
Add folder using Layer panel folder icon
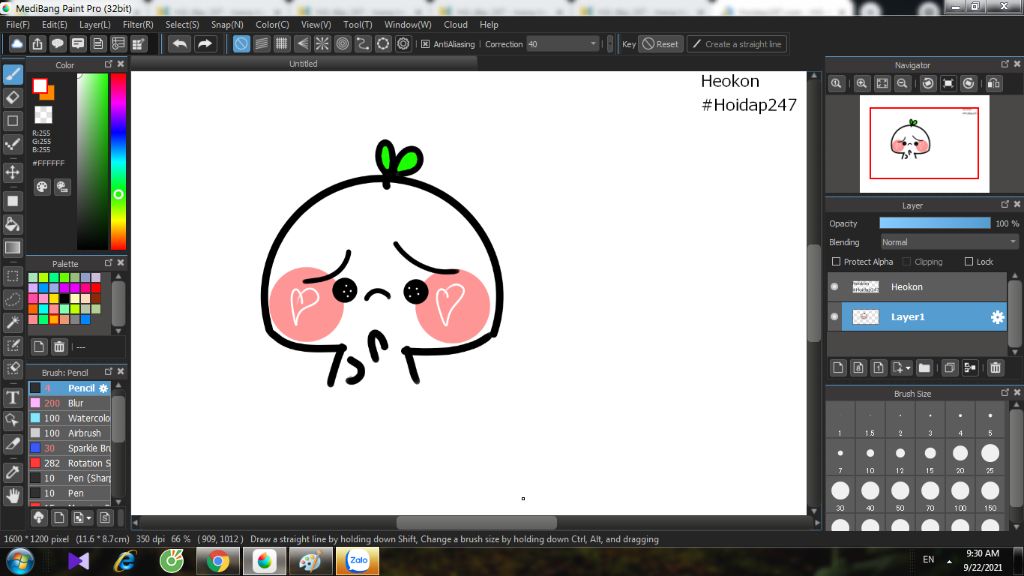pyautogui.click(x=924, y=368)
